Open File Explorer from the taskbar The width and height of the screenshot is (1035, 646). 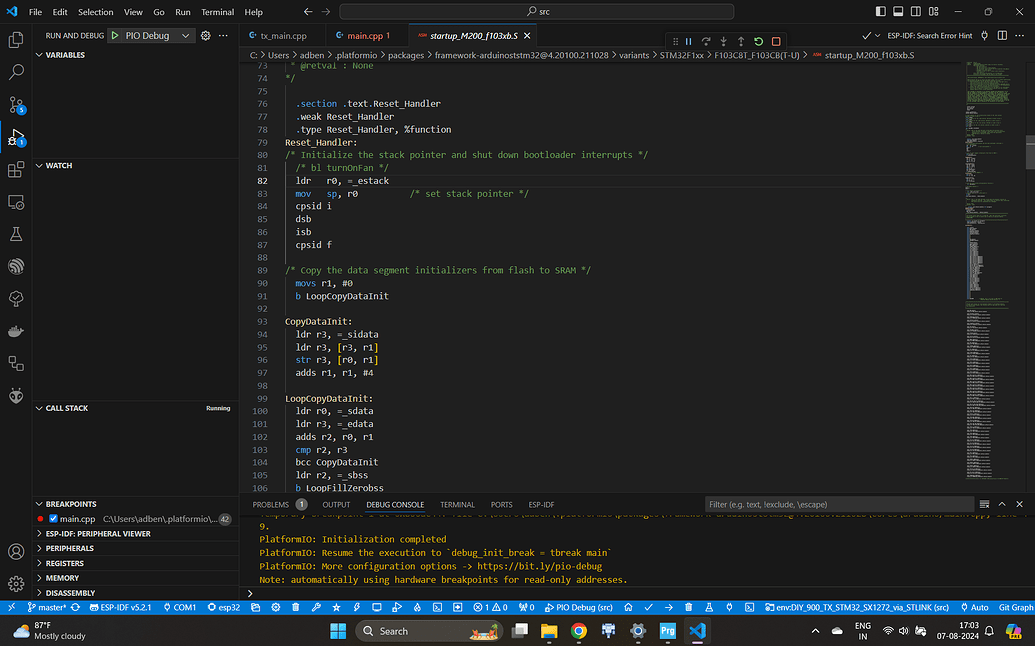[x=549, y=631]
